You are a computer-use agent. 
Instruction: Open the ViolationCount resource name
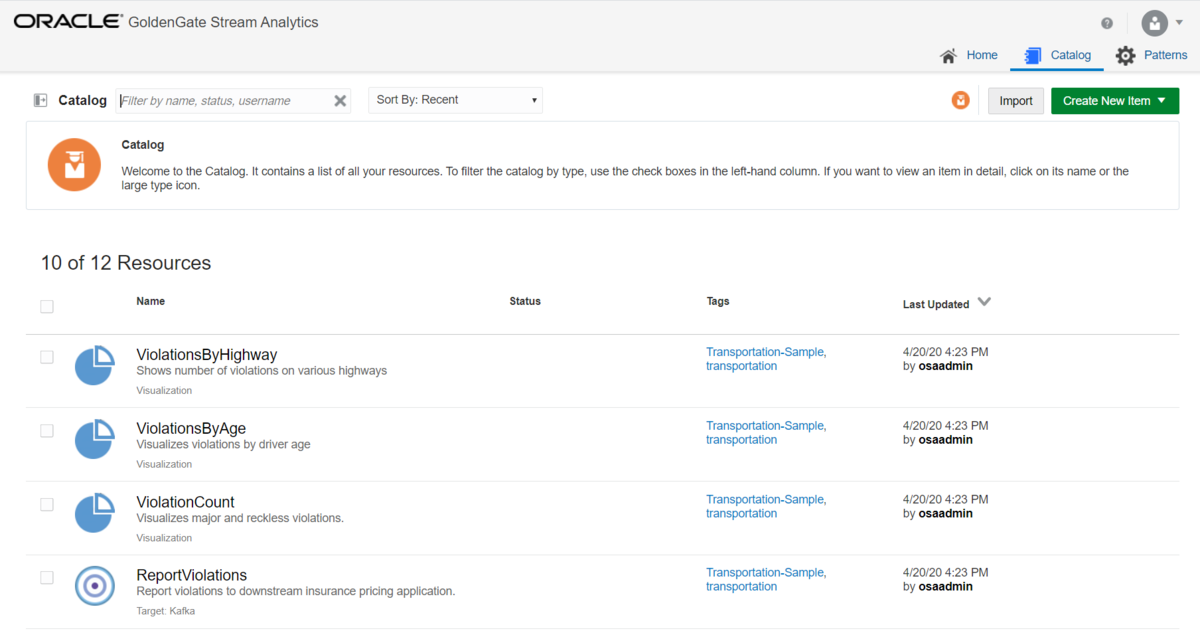(x=186, y=502)
